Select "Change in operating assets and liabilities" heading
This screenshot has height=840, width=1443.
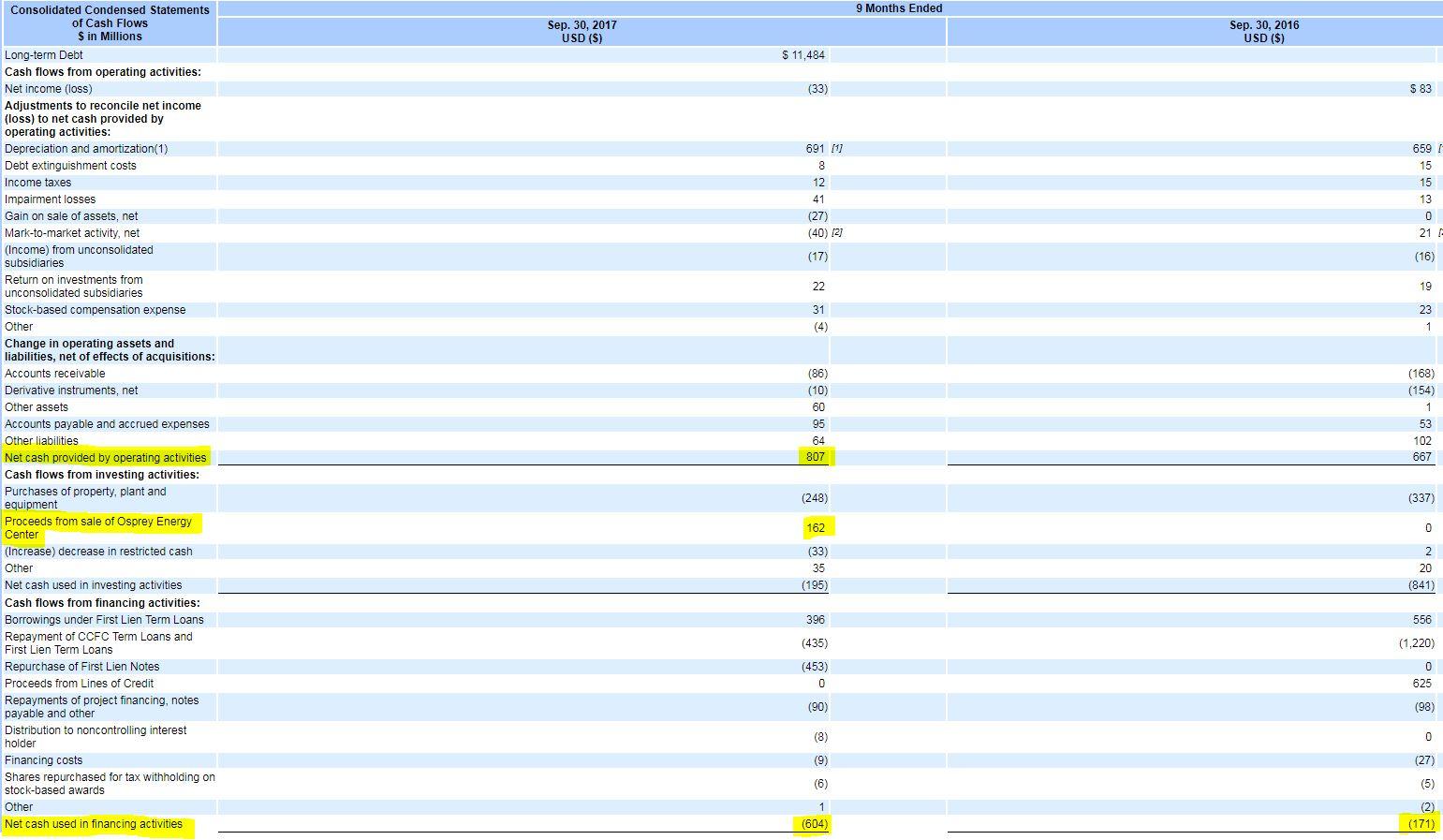(x=110, y=350)
